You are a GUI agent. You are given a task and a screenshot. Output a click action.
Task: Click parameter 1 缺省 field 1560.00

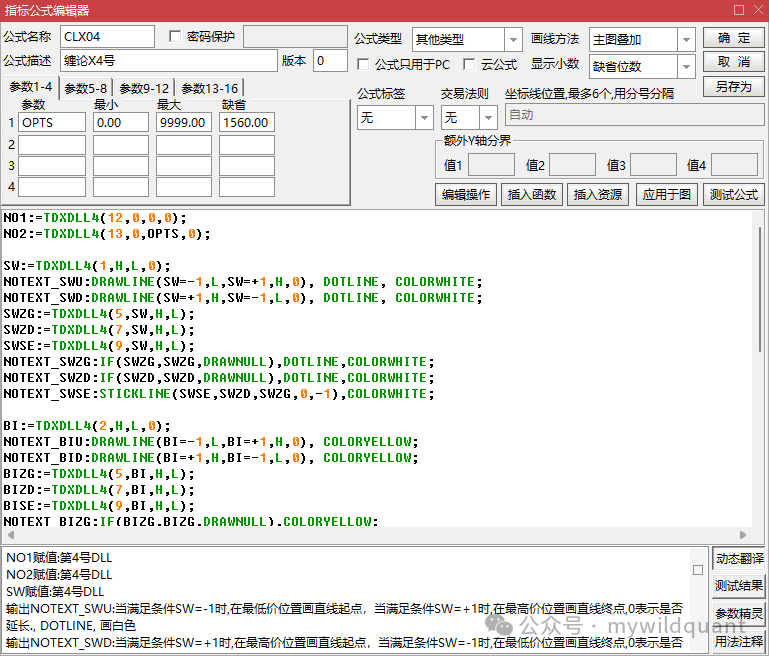pyautogui.click(x=247, y=123)
